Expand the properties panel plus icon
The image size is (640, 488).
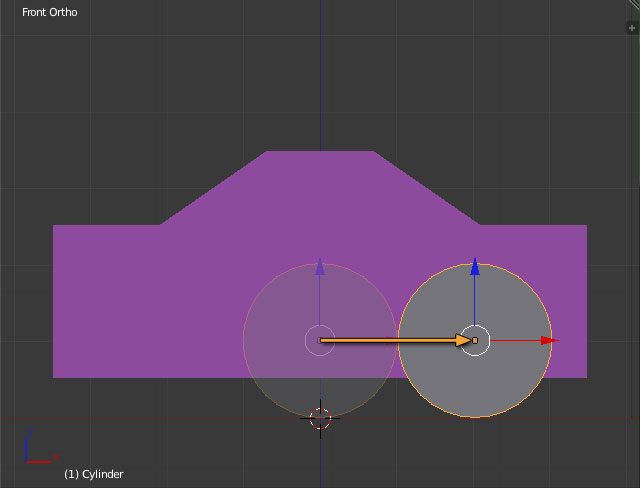click(631, 29)
